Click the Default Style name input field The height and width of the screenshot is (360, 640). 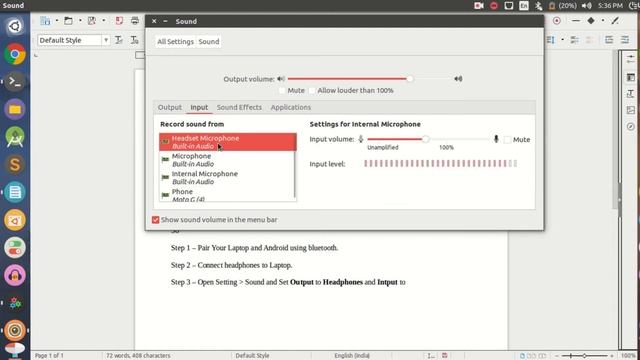pyautogui.click(x=70, y=40)
